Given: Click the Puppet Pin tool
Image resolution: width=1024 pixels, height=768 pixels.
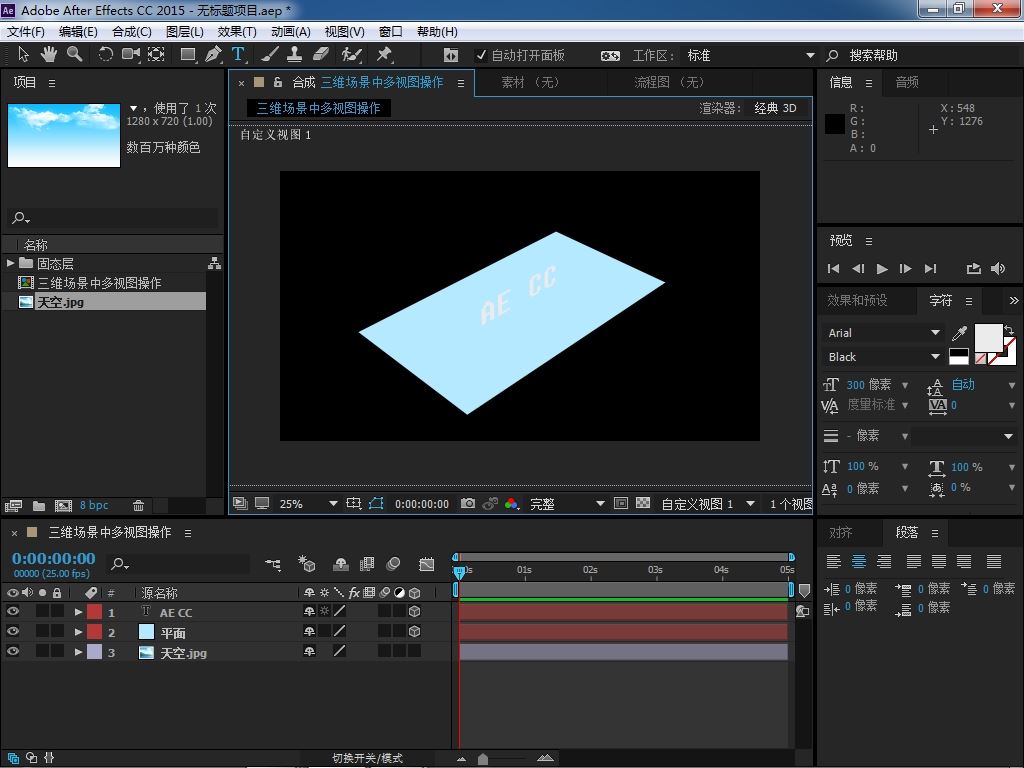Looking at the screenshot, I should (x=384, y=55).
